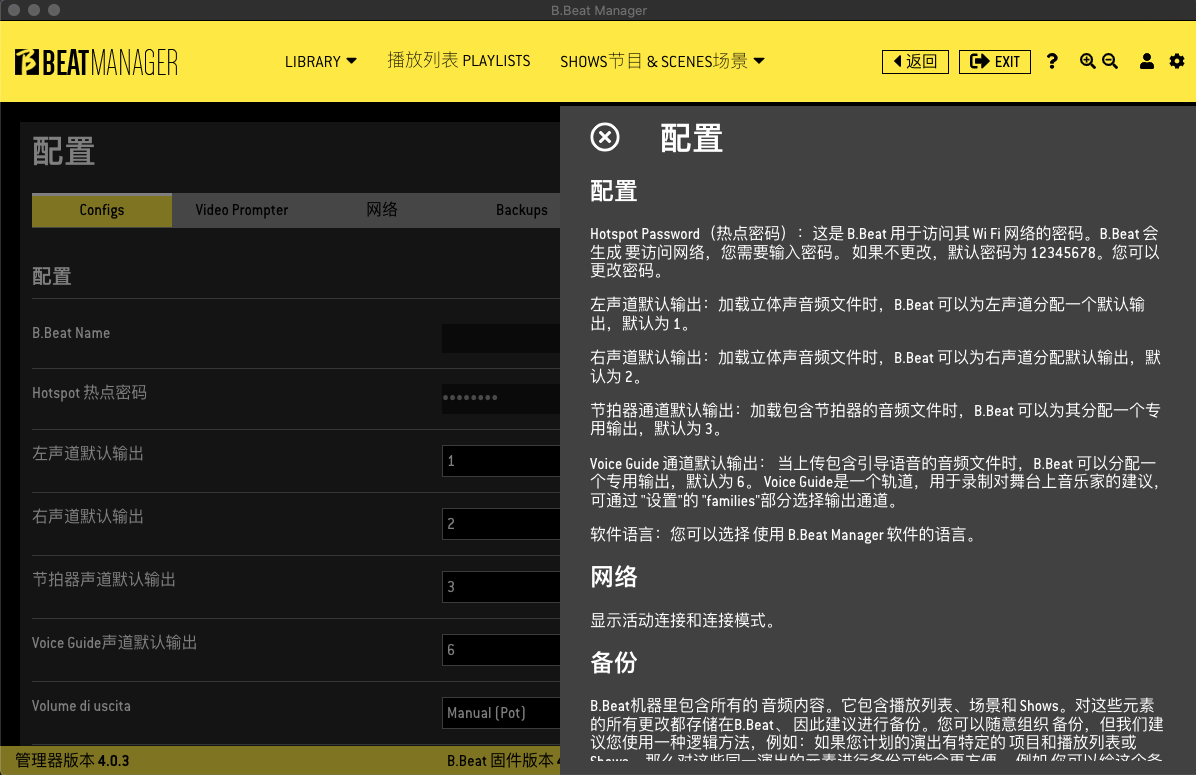
Task: Click the 管理器版本 4.0.3 status text
Action: [x=72, y=761]
